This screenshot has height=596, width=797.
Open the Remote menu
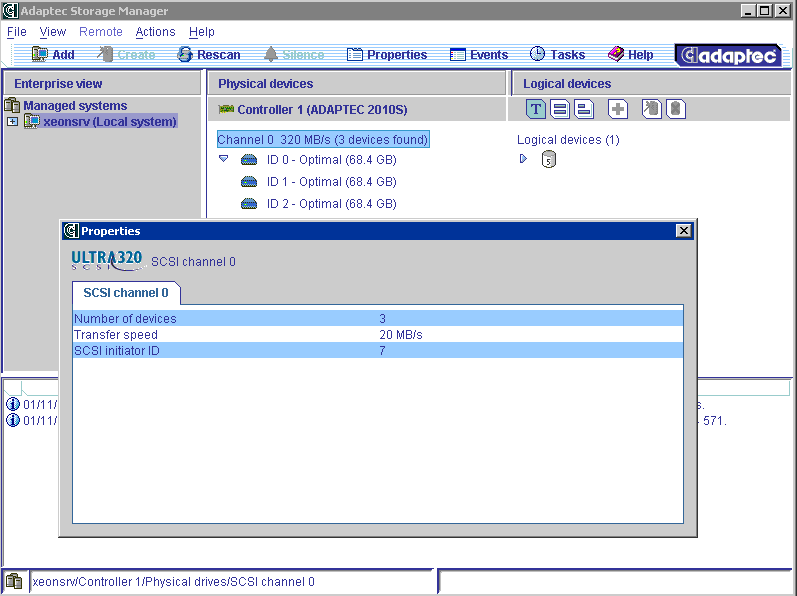101,32
